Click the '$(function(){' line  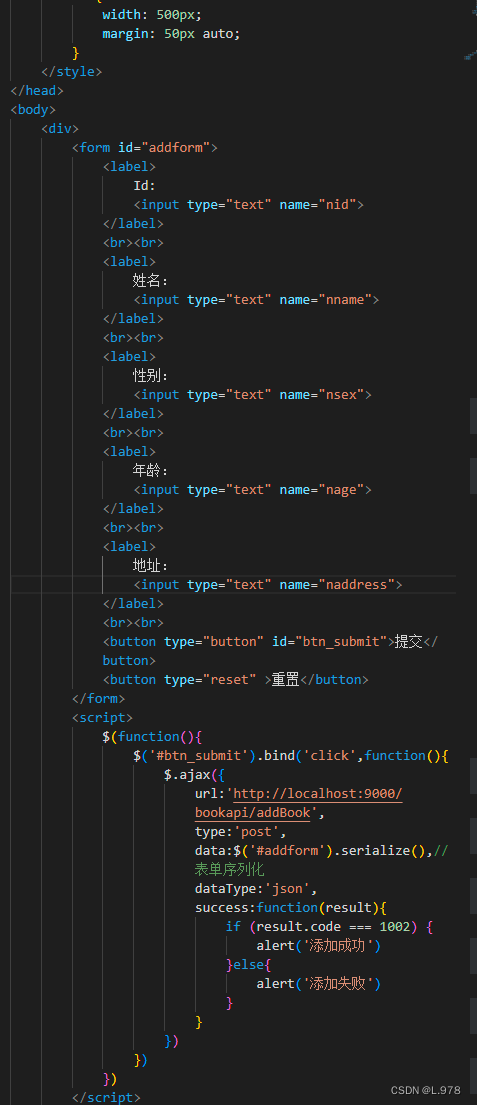pyautogui.click(x=153, y=736)
